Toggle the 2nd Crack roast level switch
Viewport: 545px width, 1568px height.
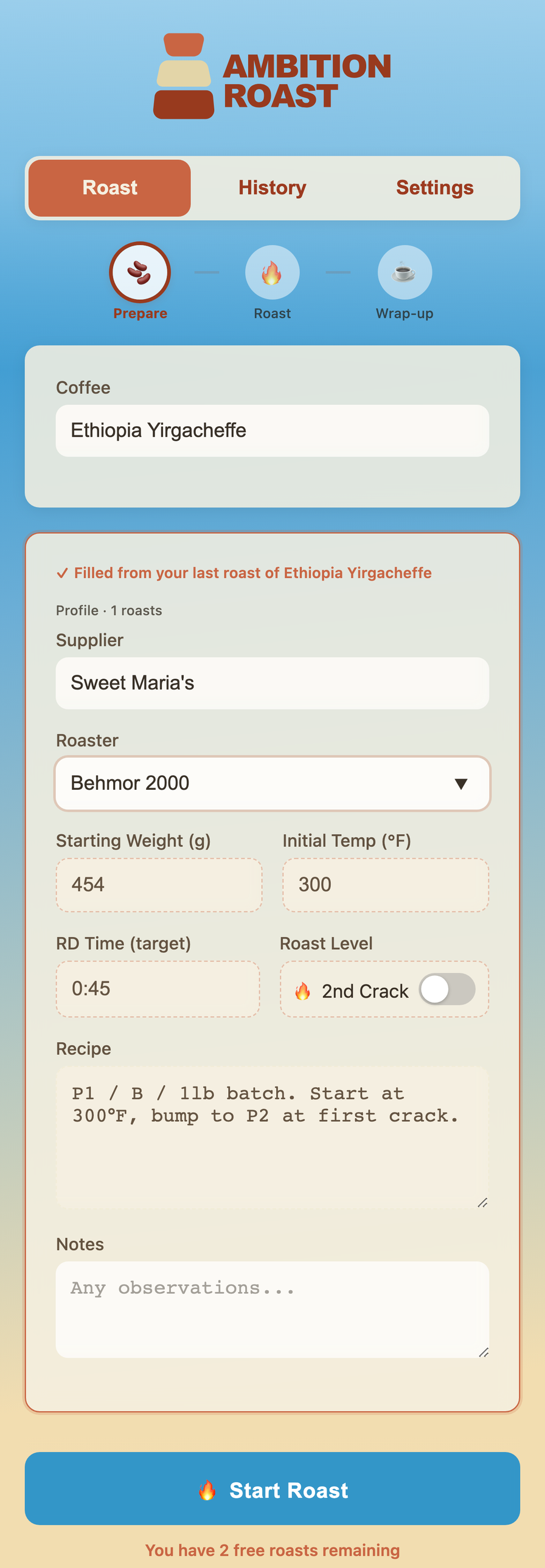(x=449, y=989)
